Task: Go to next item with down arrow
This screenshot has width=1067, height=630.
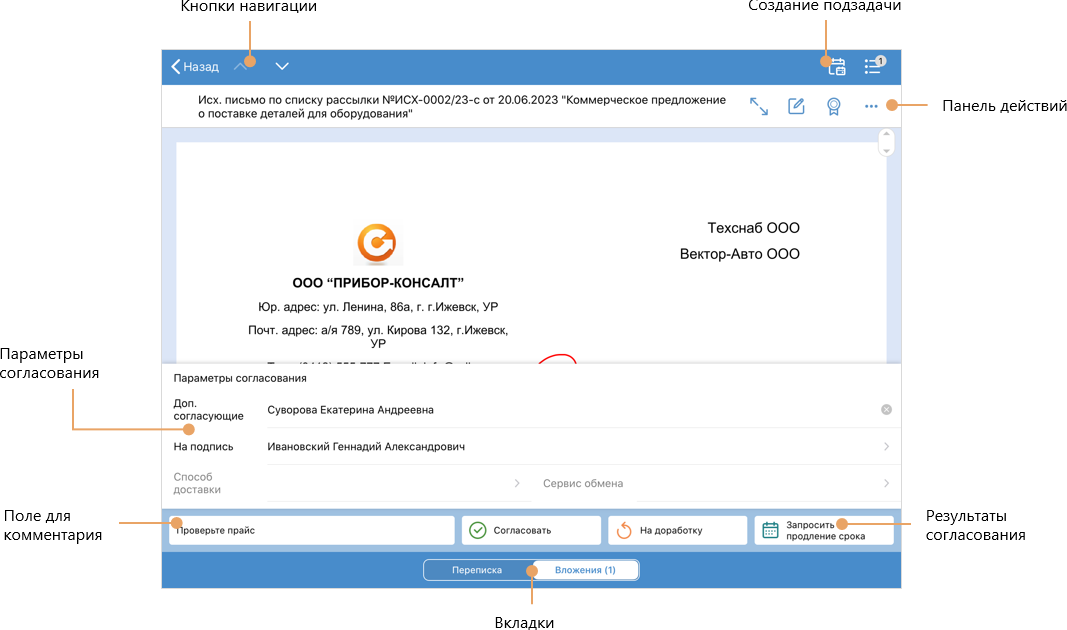Action: point(282,67)
